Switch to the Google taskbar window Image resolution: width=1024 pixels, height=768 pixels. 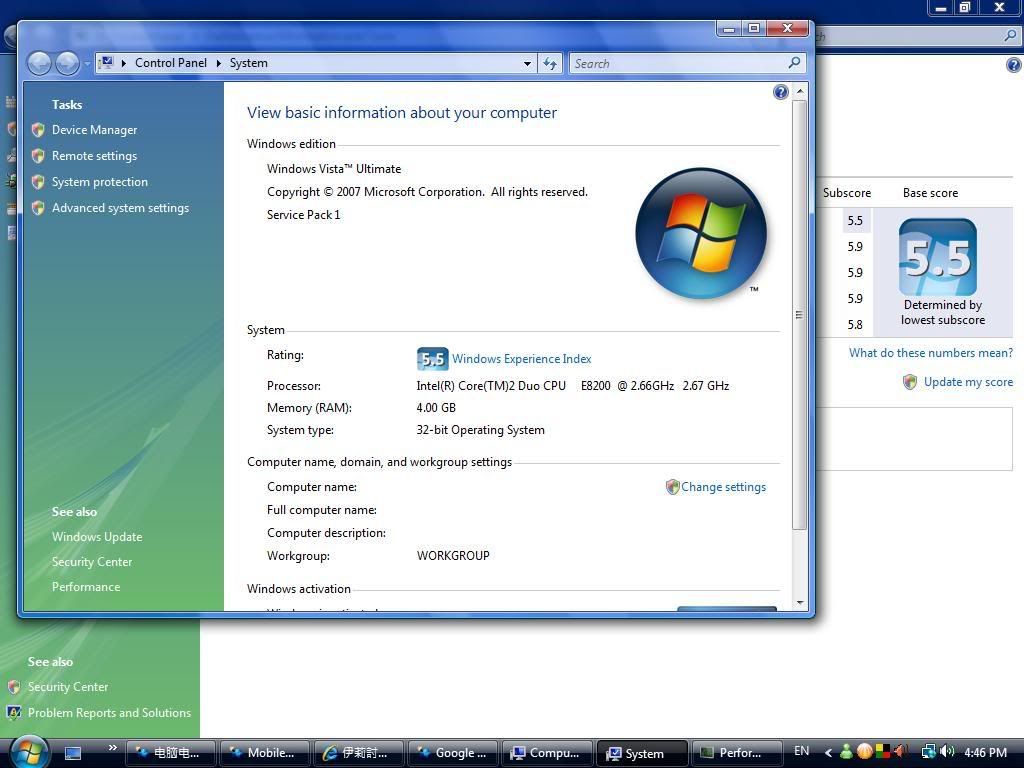click(452, 753)
